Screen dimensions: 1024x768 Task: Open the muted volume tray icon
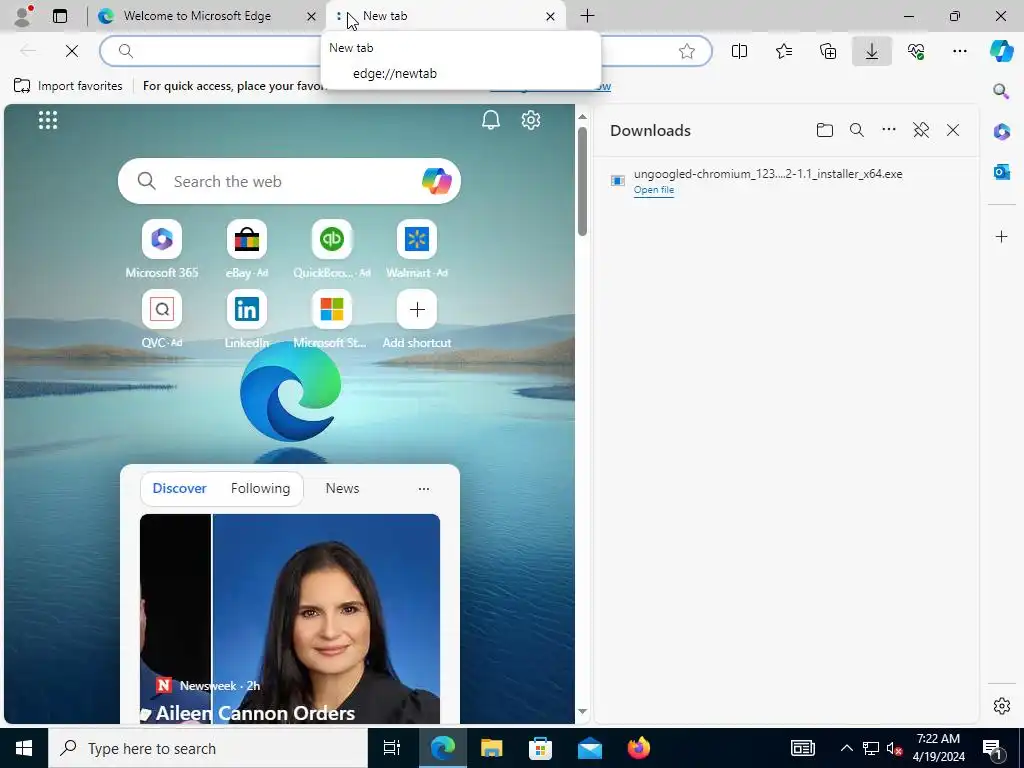point(895,748)
